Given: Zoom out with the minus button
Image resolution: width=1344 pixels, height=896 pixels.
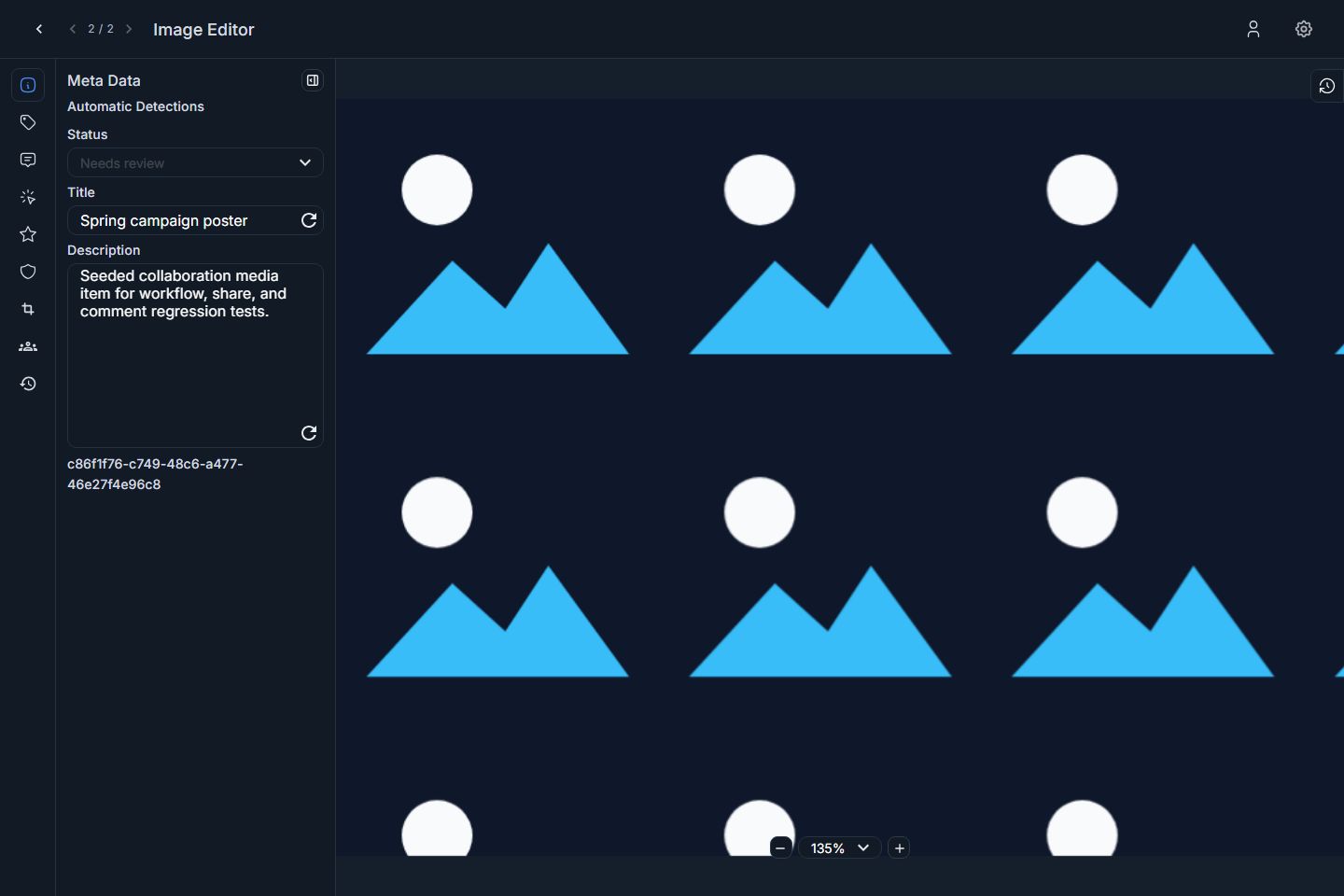Looking at the screenshot, I should pyautogui.click(x=781, y=847).
